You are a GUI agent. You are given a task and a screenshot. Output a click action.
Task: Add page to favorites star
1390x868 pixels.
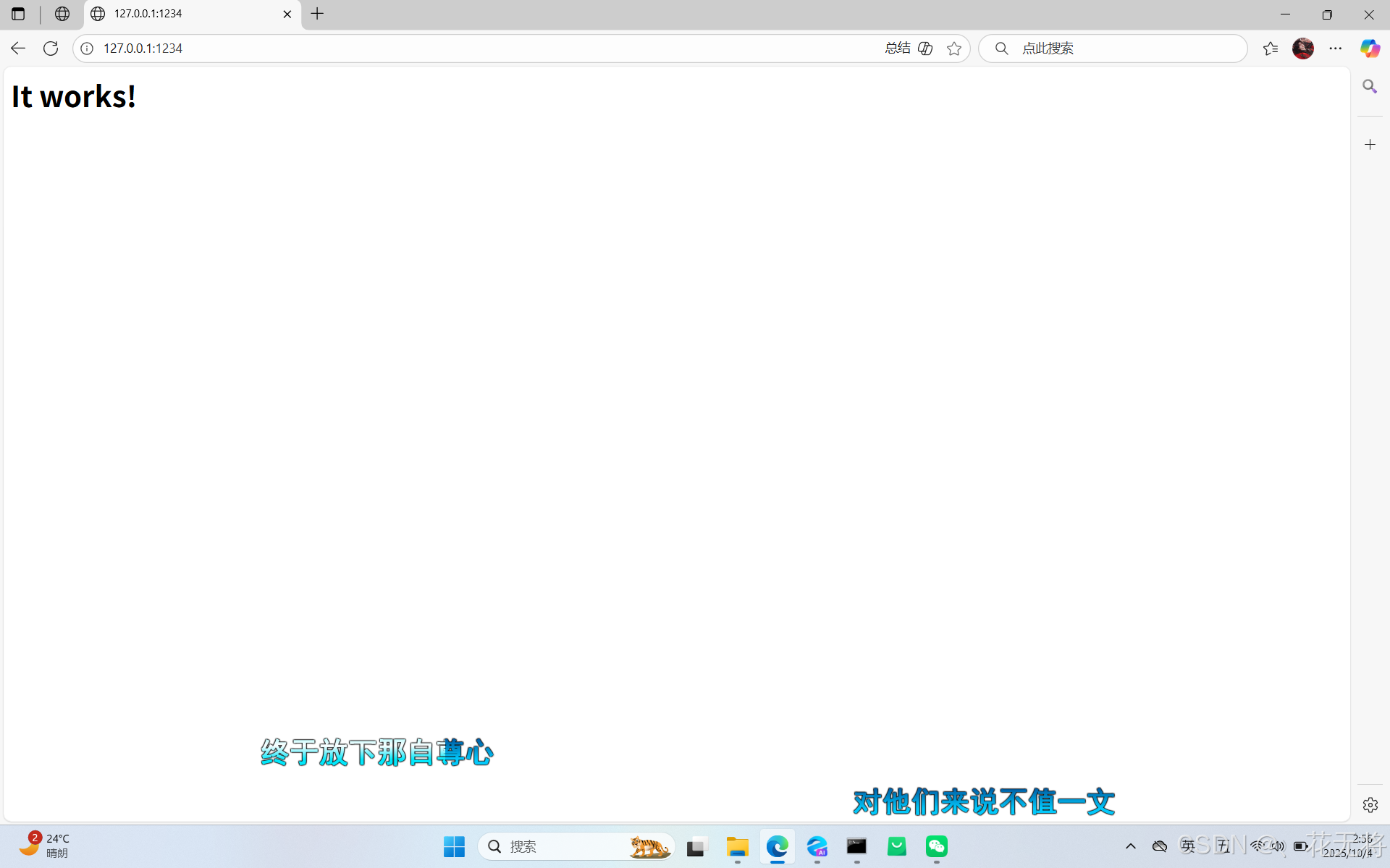[954, 49]
